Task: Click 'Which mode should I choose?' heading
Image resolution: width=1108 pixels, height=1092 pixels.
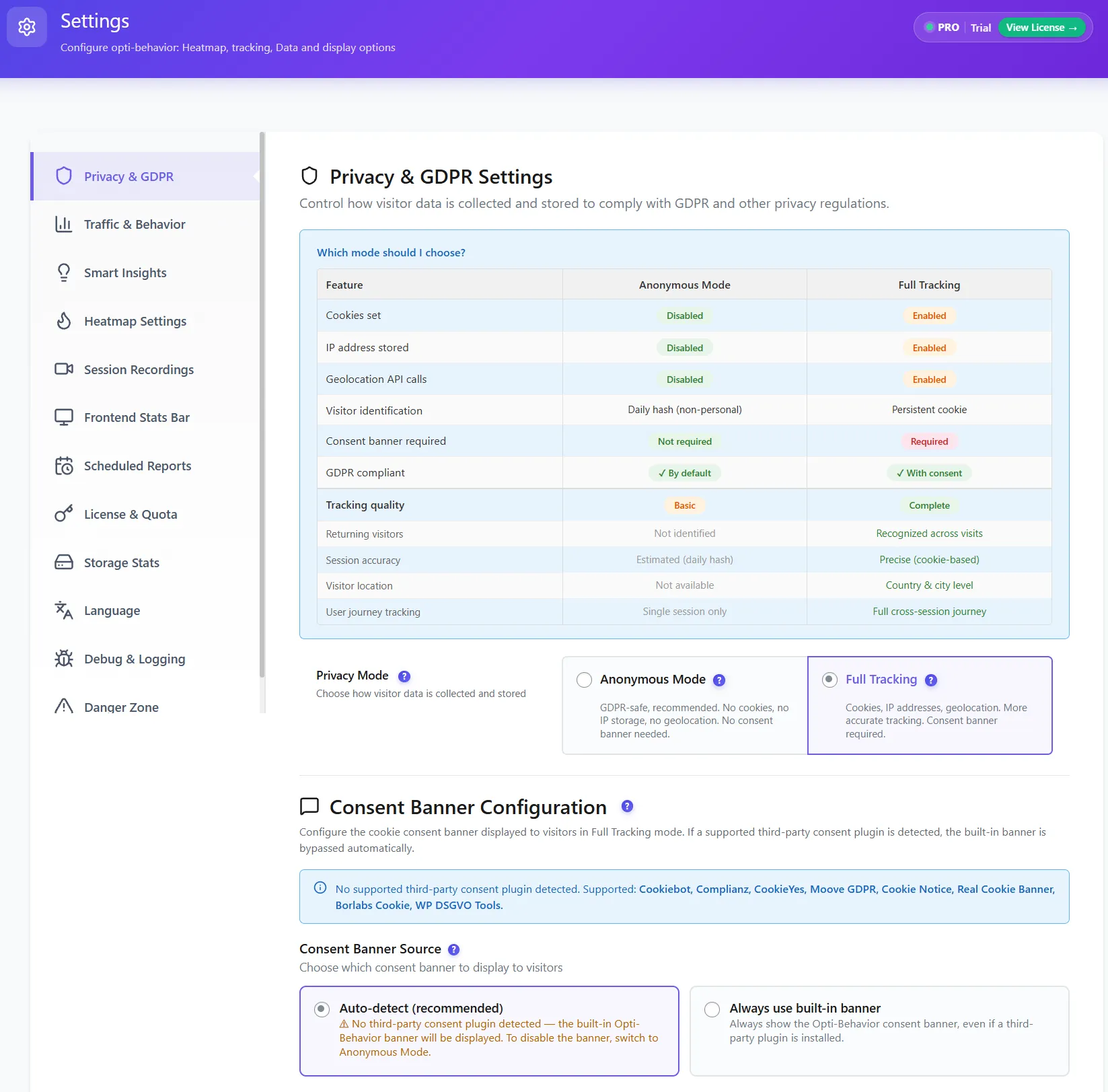Action: (391, 252)
